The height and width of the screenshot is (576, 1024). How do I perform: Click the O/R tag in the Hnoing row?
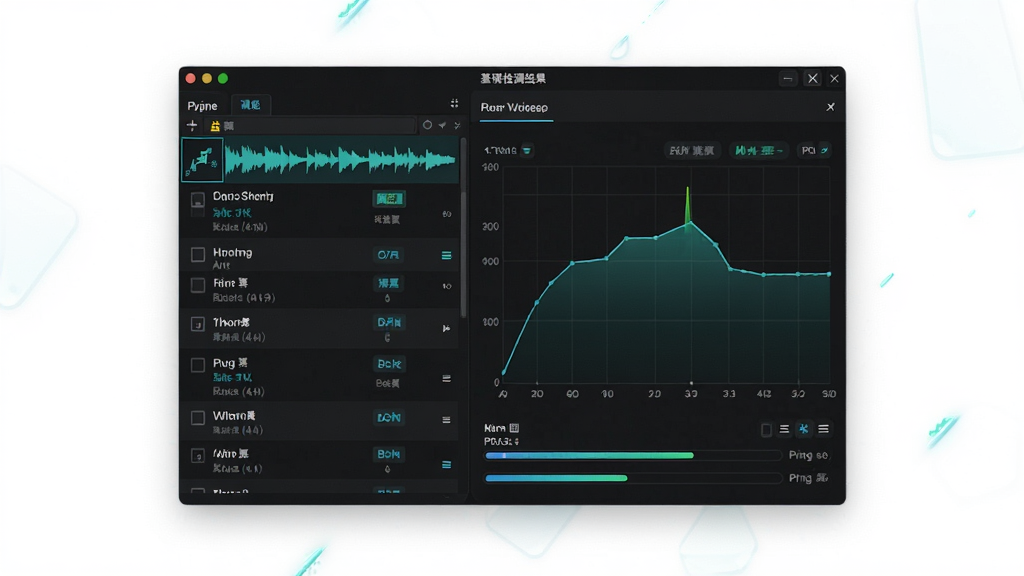click(x=388, y=255)
